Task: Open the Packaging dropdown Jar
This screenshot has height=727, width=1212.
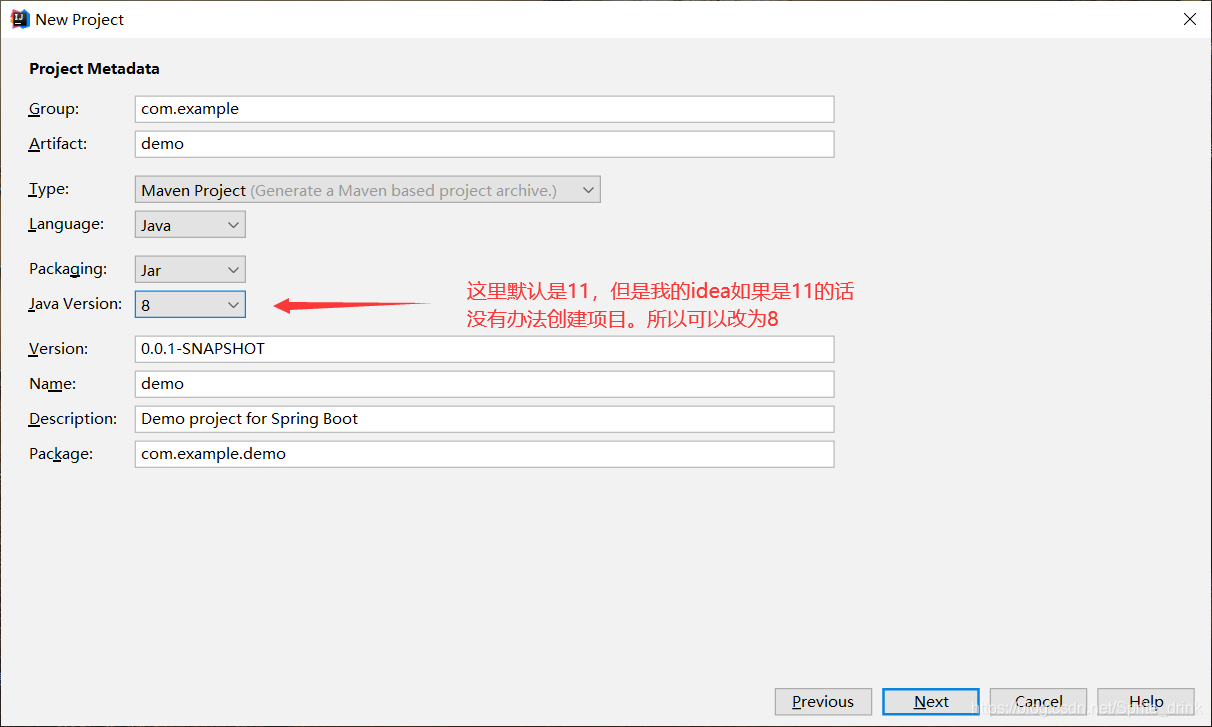Action: pyautogui.click(x=190, y=270)
